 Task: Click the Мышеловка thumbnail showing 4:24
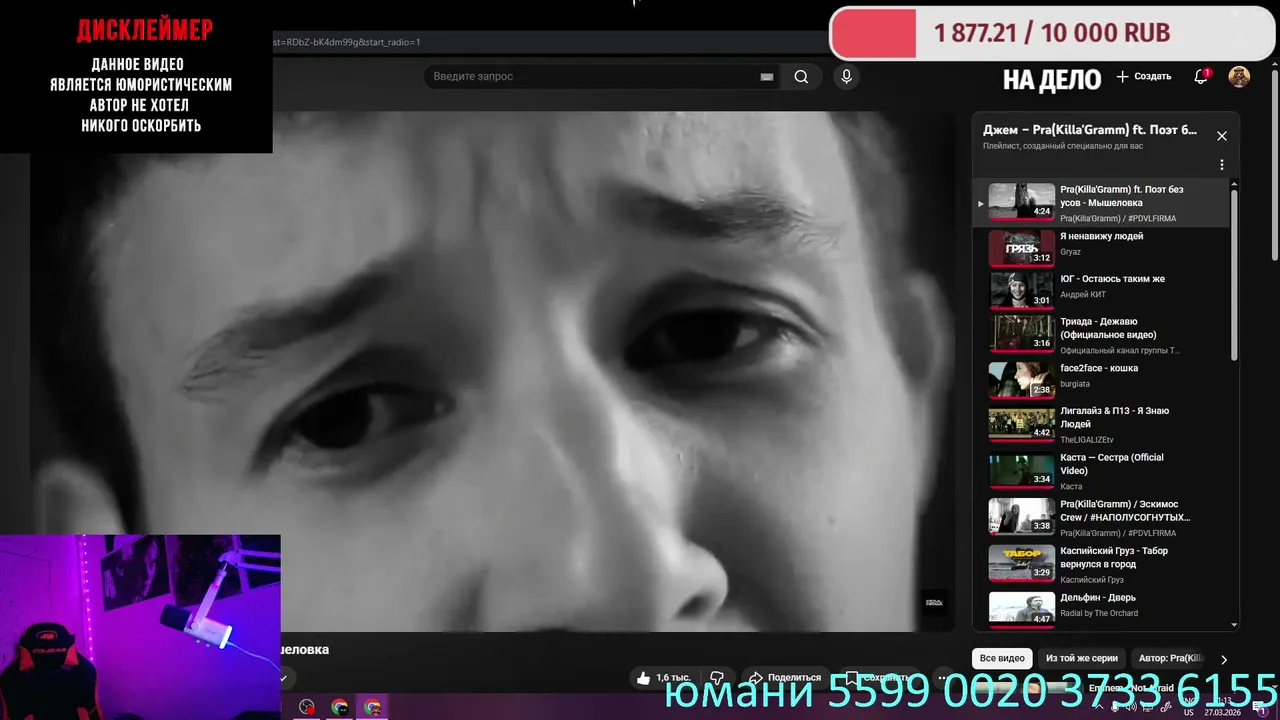(1021, 201)
